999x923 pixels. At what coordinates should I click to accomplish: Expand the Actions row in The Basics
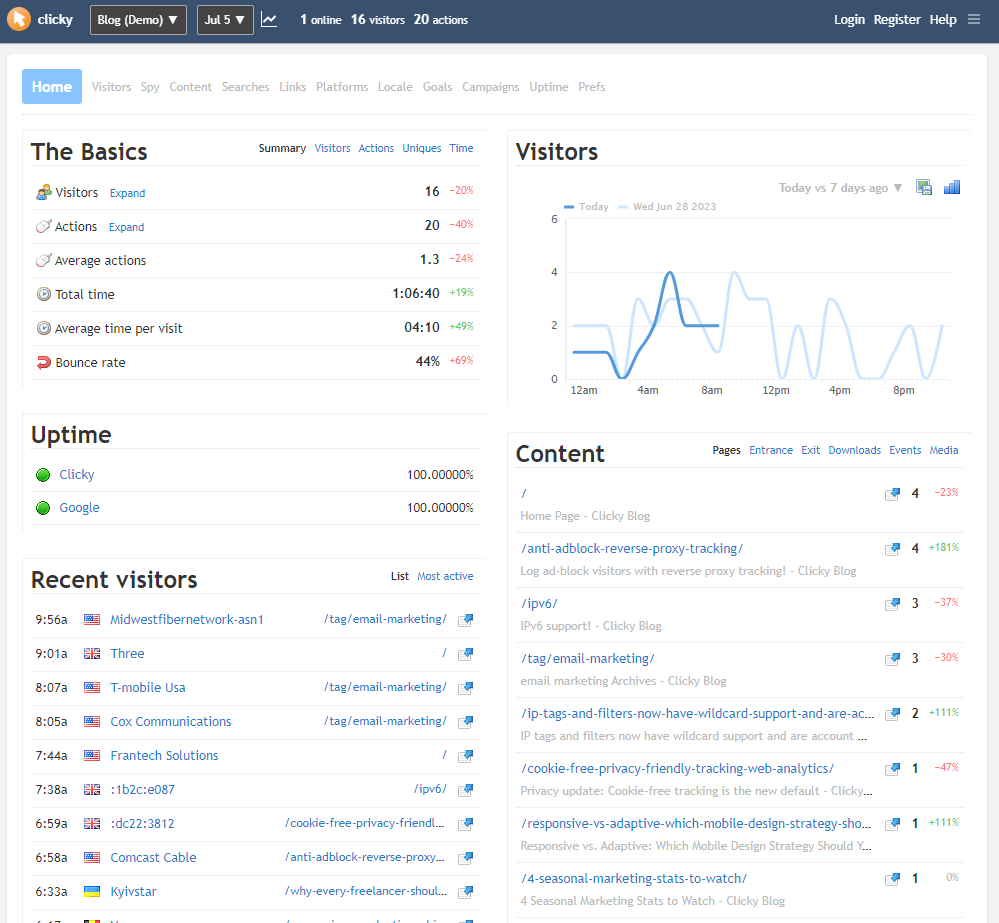tap(126, 227)
